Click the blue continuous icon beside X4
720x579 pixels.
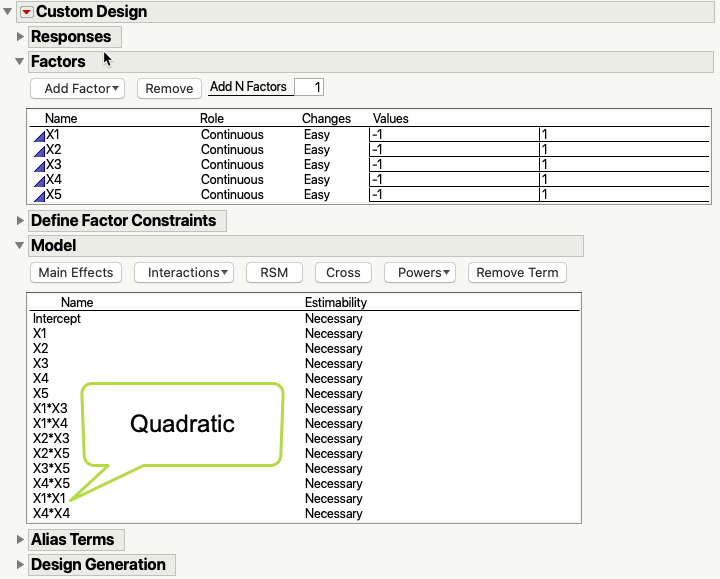[x=39, y=180]
